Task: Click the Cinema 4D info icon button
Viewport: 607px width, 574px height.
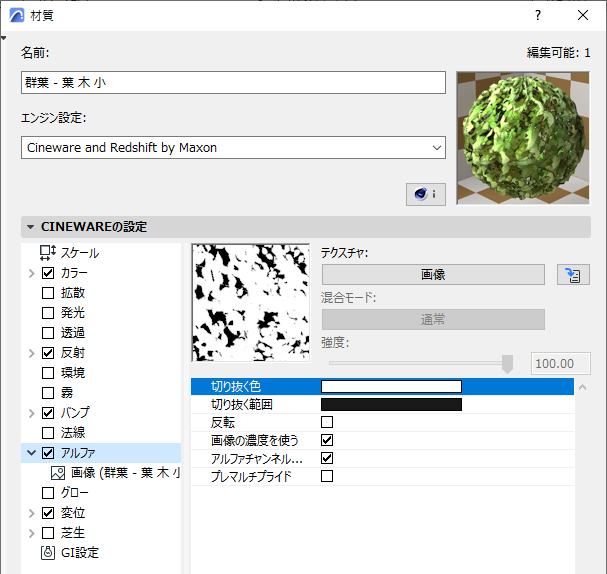Action: pos(425,194)
